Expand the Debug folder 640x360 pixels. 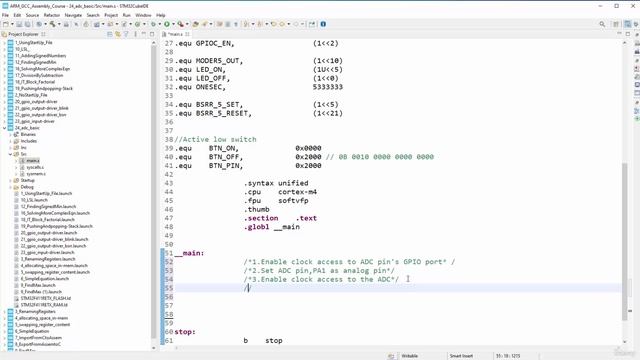[11, 187]
